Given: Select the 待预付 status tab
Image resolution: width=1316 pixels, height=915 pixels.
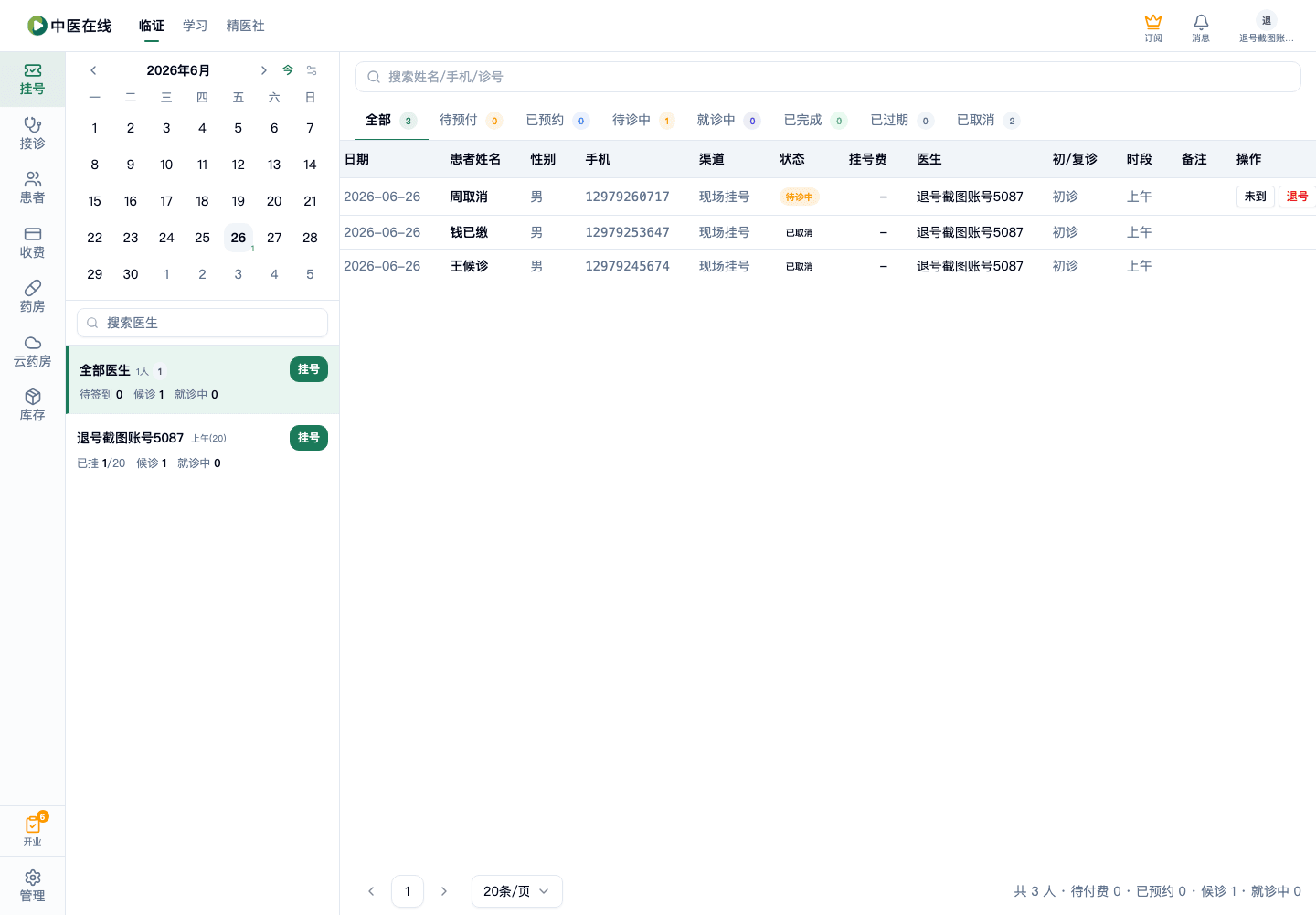Looking at the screenshot, I should click(471, 120).
